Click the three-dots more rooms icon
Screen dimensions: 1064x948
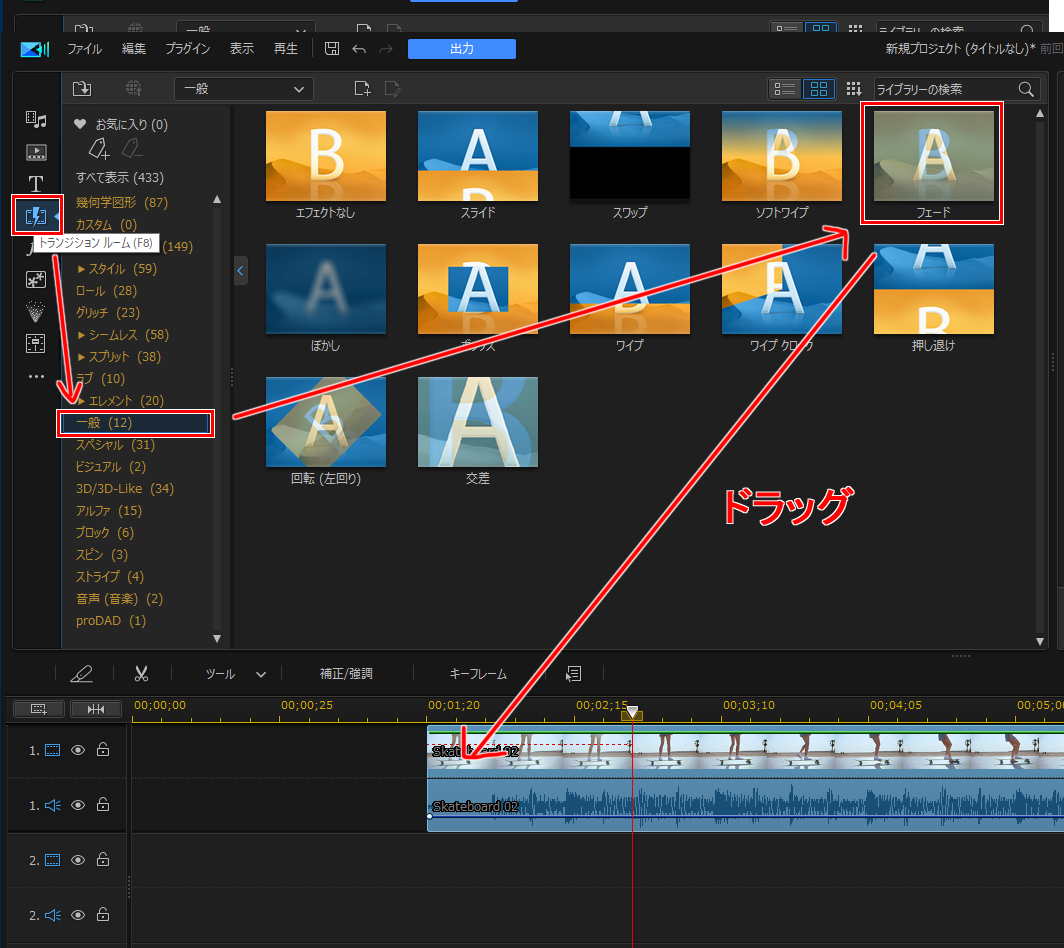[x=36, y=377]
